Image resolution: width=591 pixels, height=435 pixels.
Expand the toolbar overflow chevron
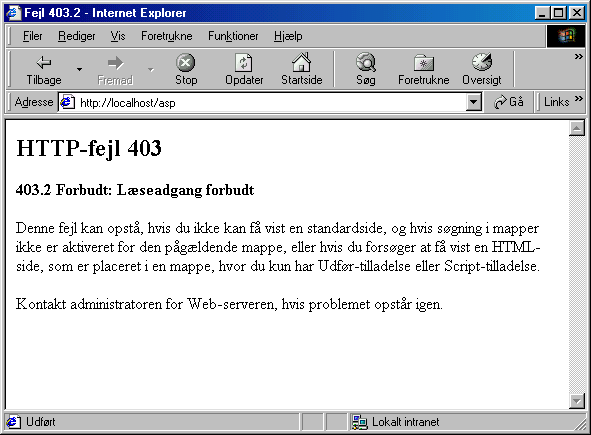[579, 57]
